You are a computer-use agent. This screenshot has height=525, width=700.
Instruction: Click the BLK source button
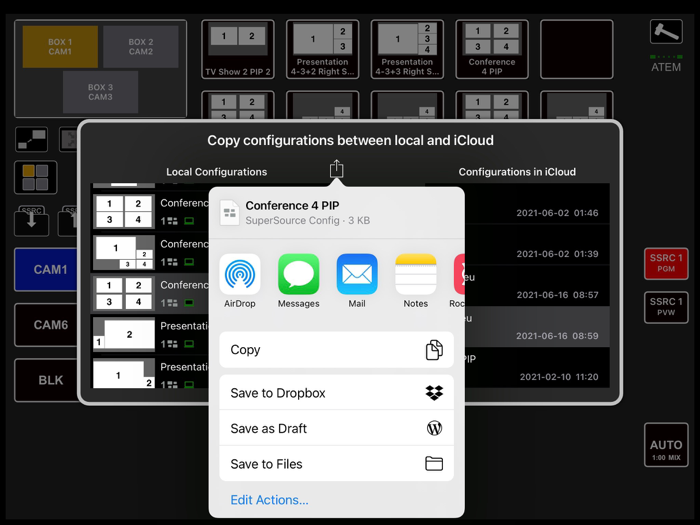pos(46,380)
